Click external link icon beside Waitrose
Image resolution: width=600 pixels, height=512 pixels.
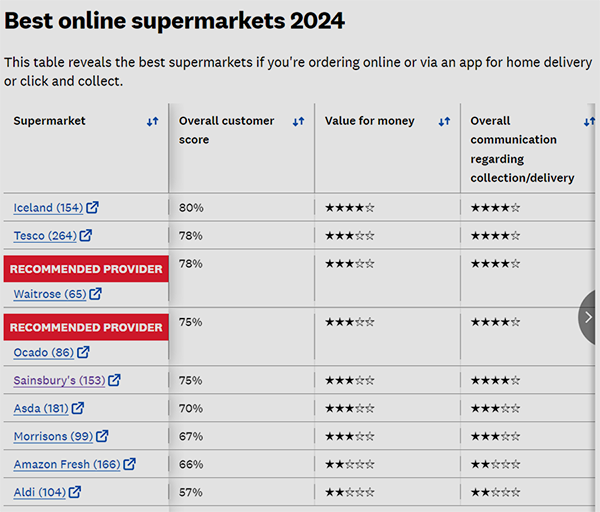click(x=95, y=294)
